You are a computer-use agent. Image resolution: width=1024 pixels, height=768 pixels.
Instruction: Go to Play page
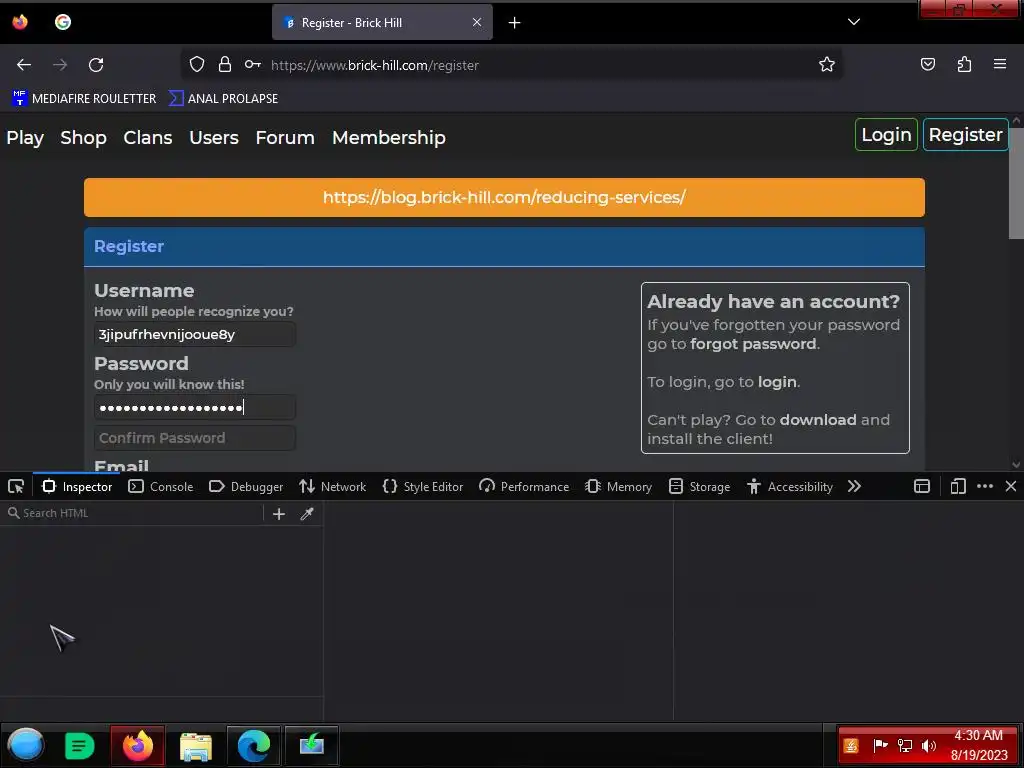pos(25,138)
